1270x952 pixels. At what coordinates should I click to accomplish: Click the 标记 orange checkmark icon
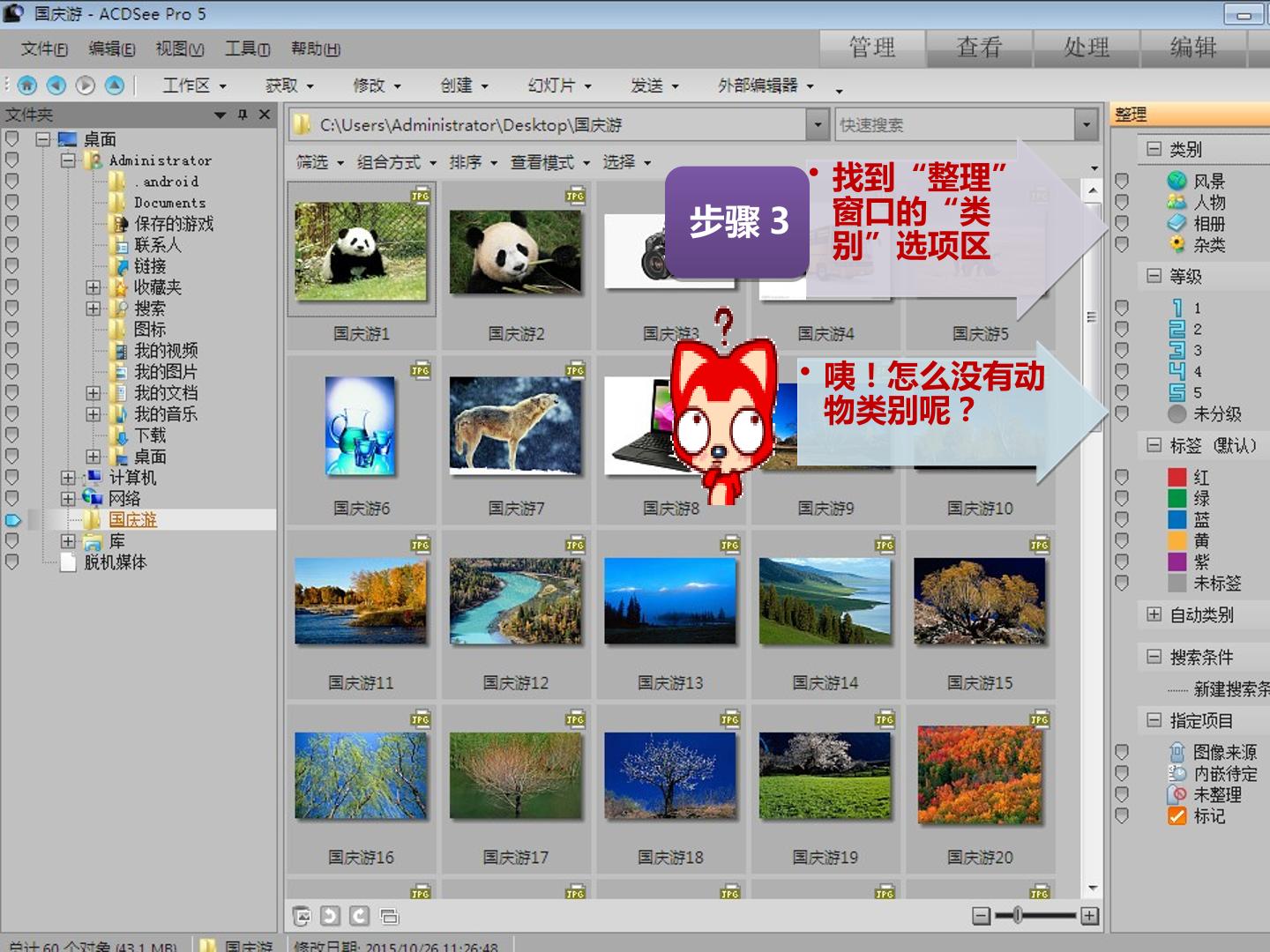(1177, 815)
